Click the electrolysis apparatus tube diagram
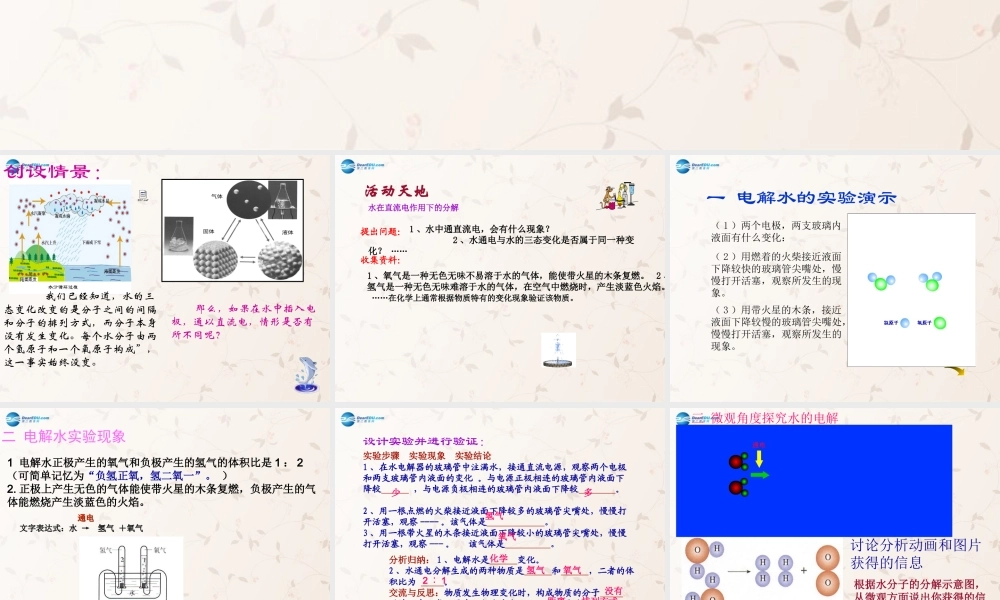Viewport: 1000px width, 600px height. (128, 570)
